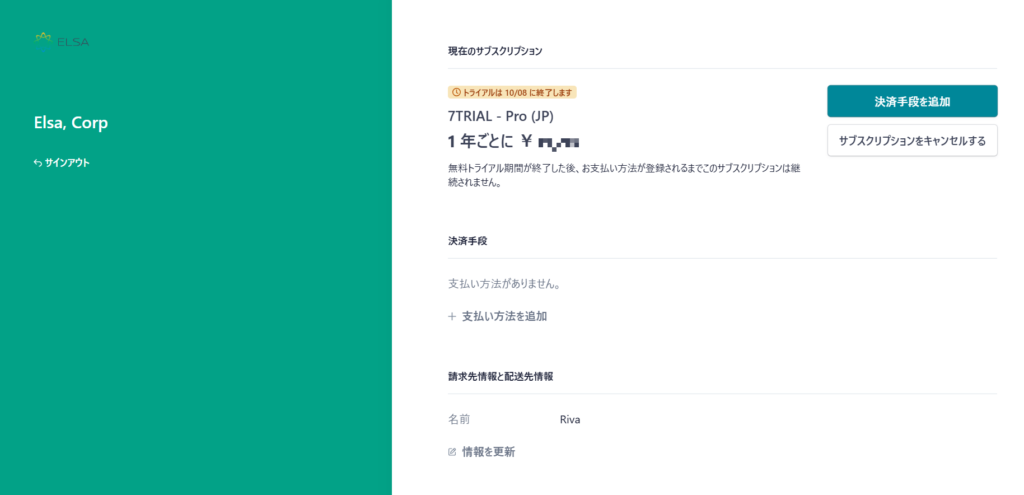Click the ELSA logo icon
Image resolution: width=1024 pixels, height=495 pixels.
(43, 39)
